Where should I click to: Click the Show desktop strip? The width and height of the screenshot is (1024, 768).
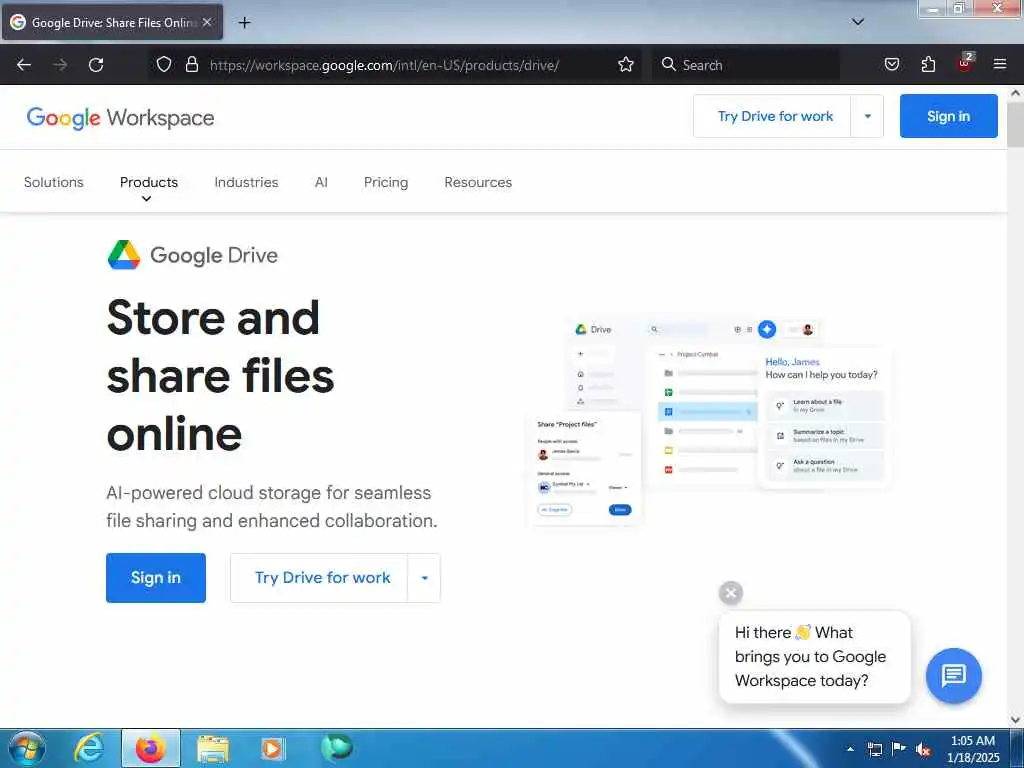pos(1017,748)
